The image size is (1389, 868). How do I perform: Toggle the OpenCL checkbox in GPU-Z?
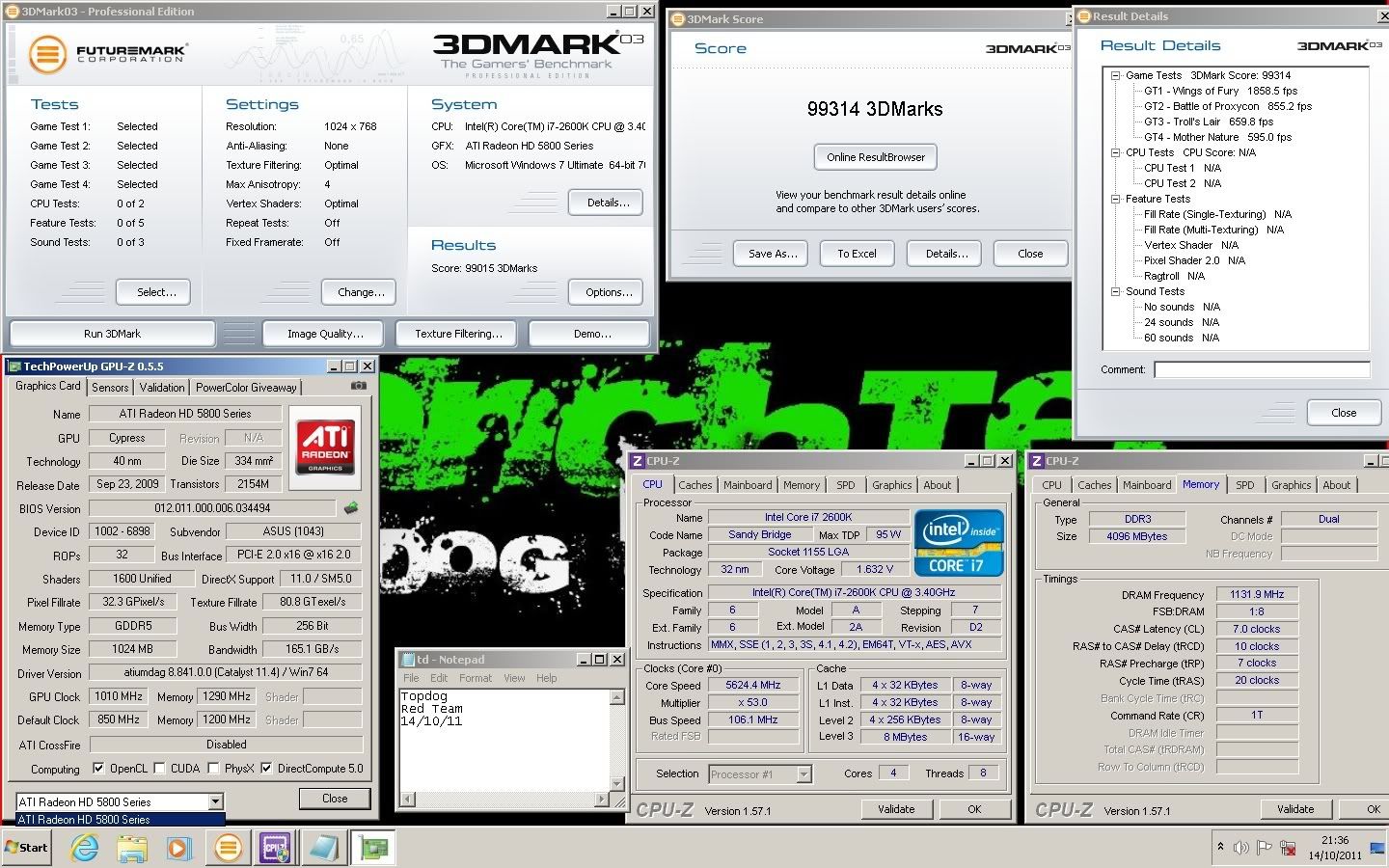[x=98, y=769]
